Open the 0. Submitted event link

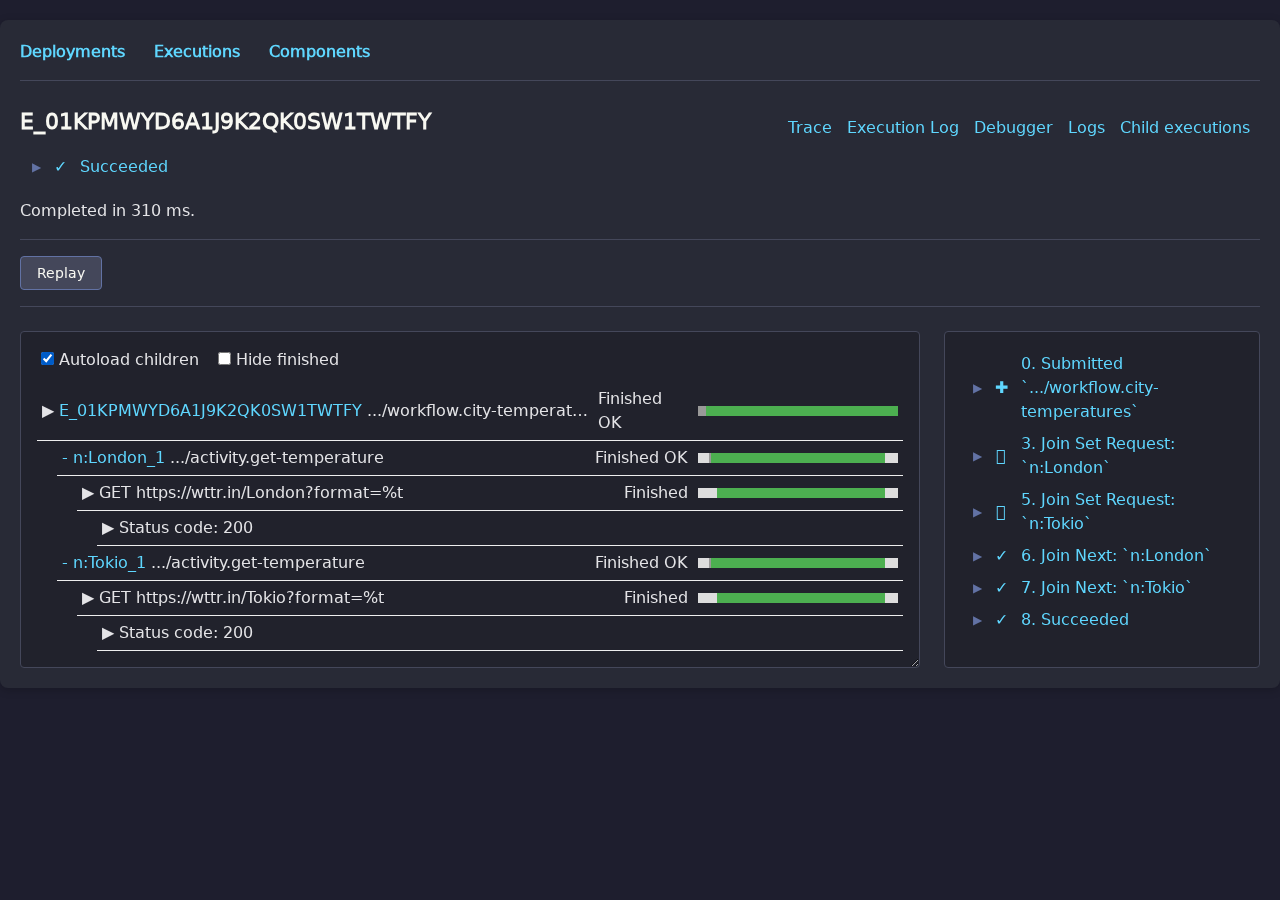[1090, 387]
